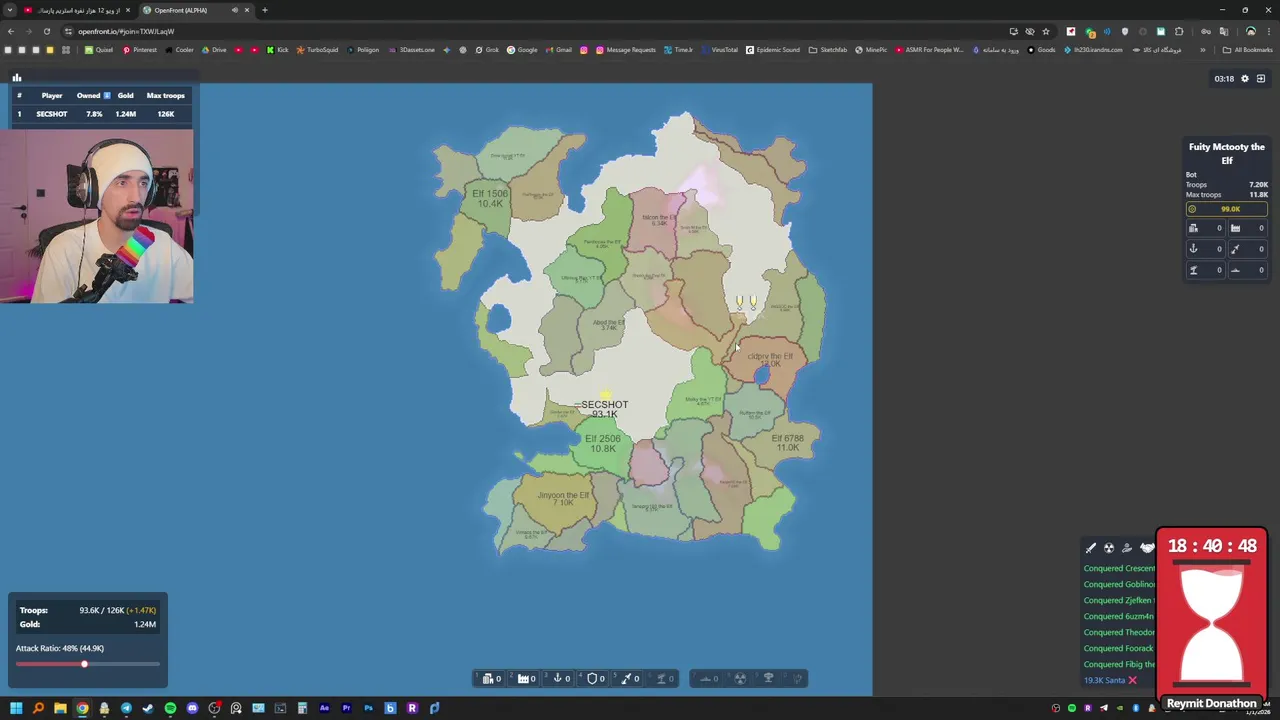The image size is (1280, 720).
Task: Open the leaderboard bar-chart icon
Action: click(17, 77)
